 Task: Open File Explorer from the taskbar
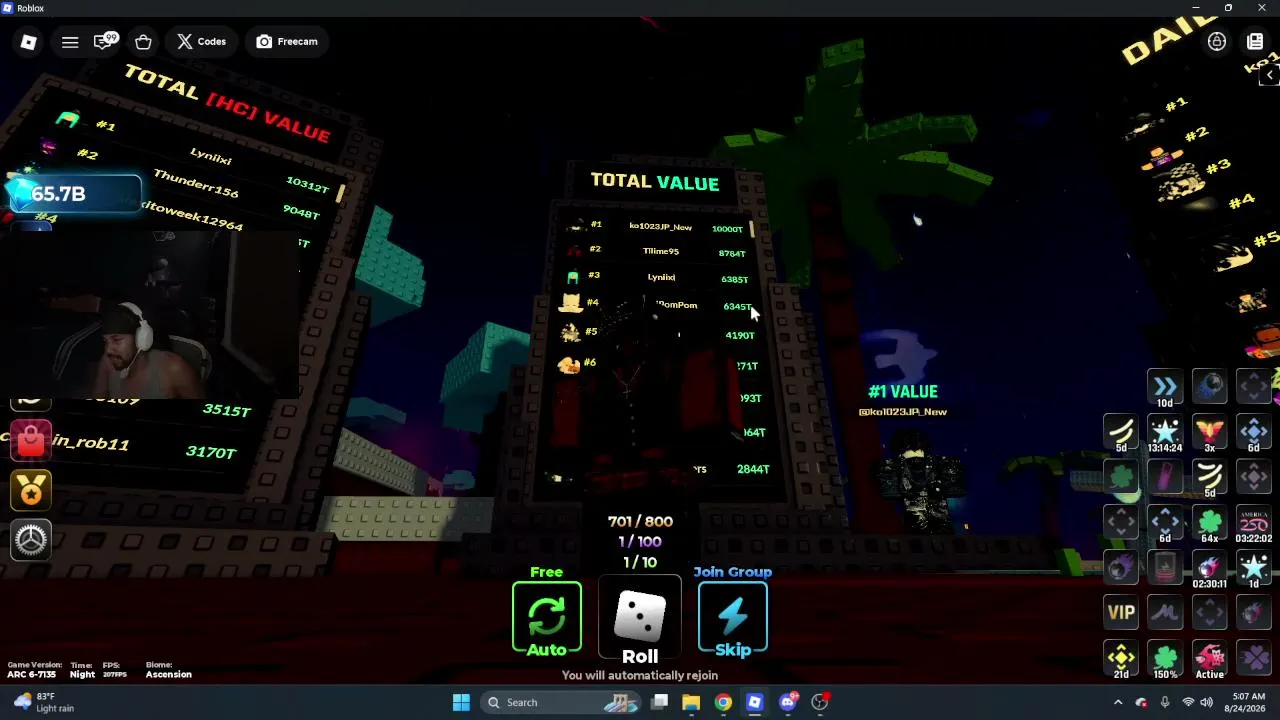pyautogui.click(x=691, y=702)
